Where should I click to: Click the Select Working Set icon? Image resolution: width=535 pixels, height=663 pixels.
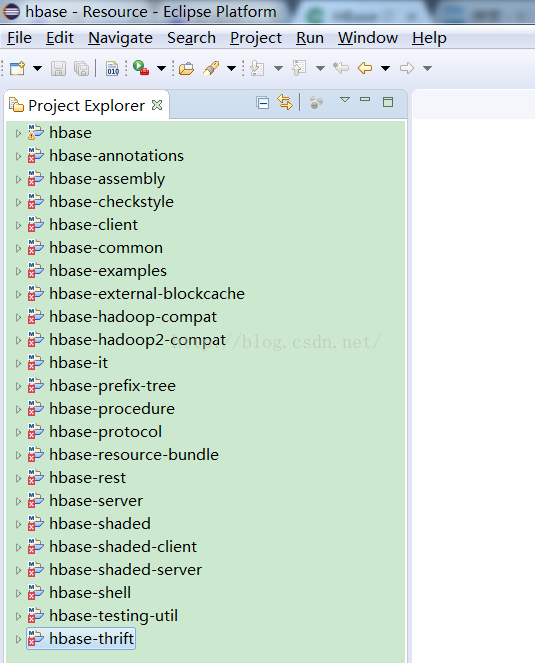(x=316, y=103)
